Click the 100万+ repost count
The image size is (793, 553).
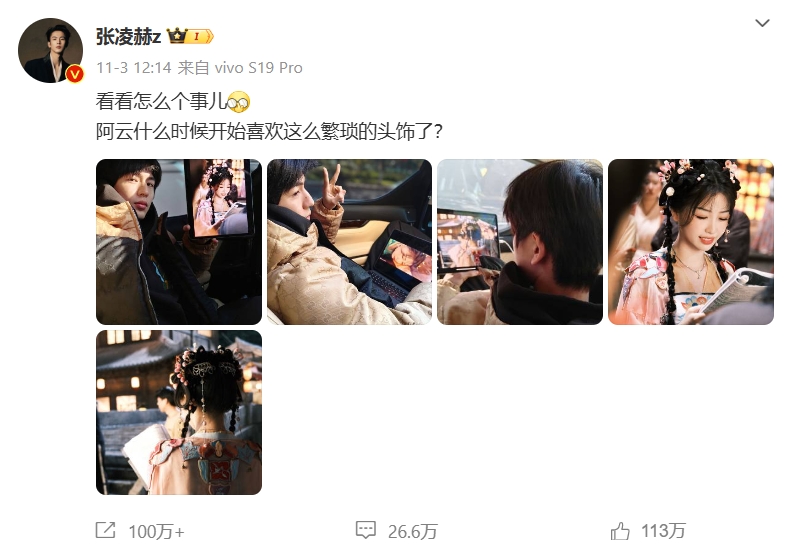156,532
